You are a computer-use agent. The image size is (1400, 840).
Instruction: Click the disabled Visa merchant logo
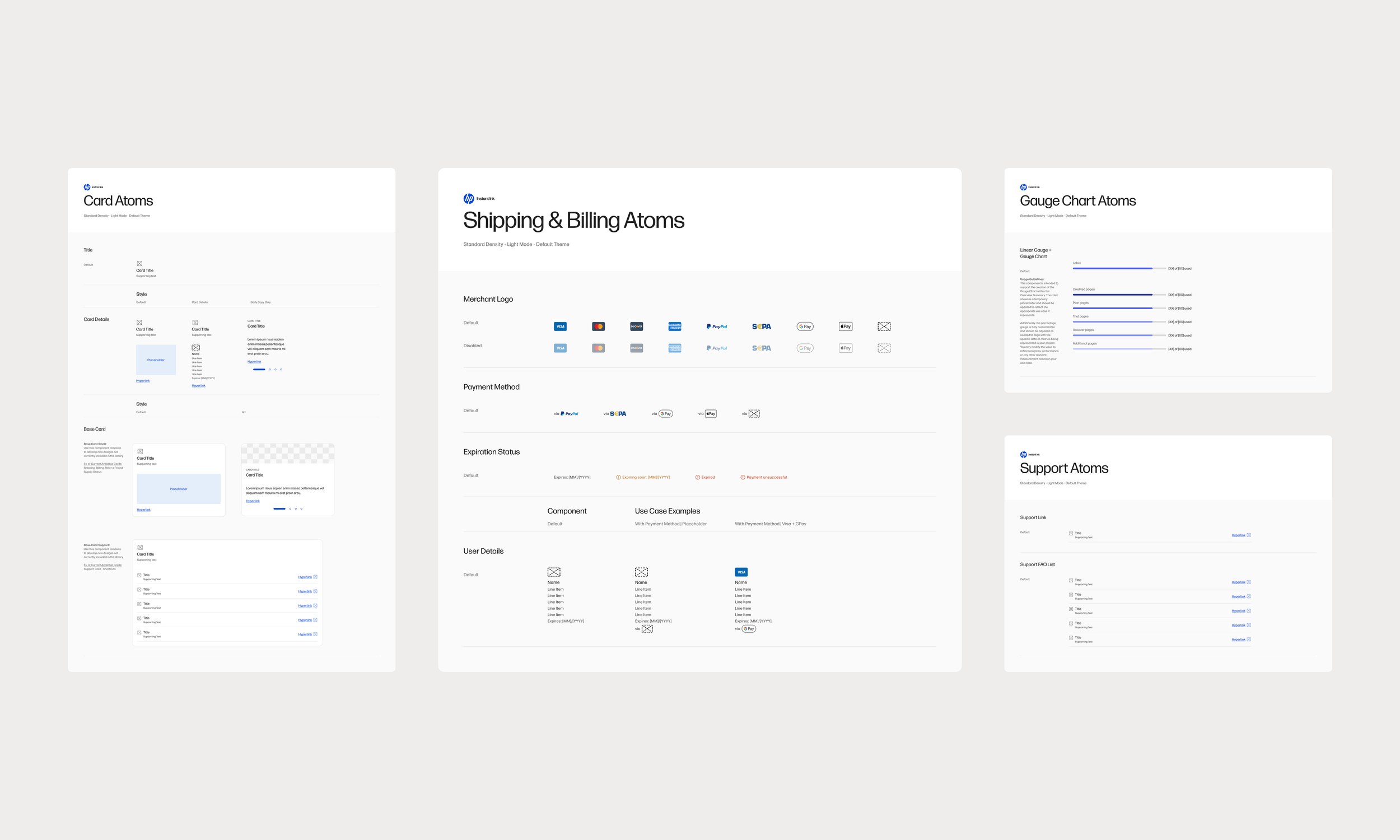click(560, 348)
